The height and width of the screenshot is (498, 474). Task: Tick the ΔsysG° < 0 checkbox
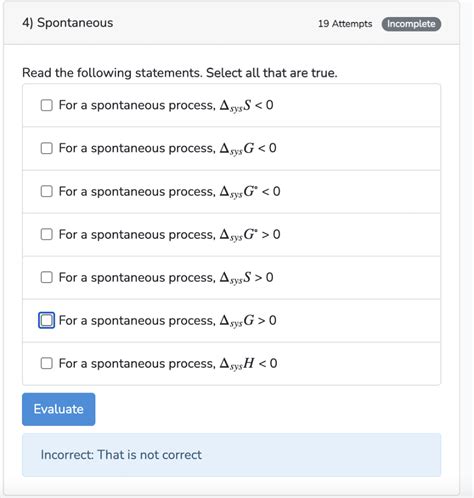[47, 191]
